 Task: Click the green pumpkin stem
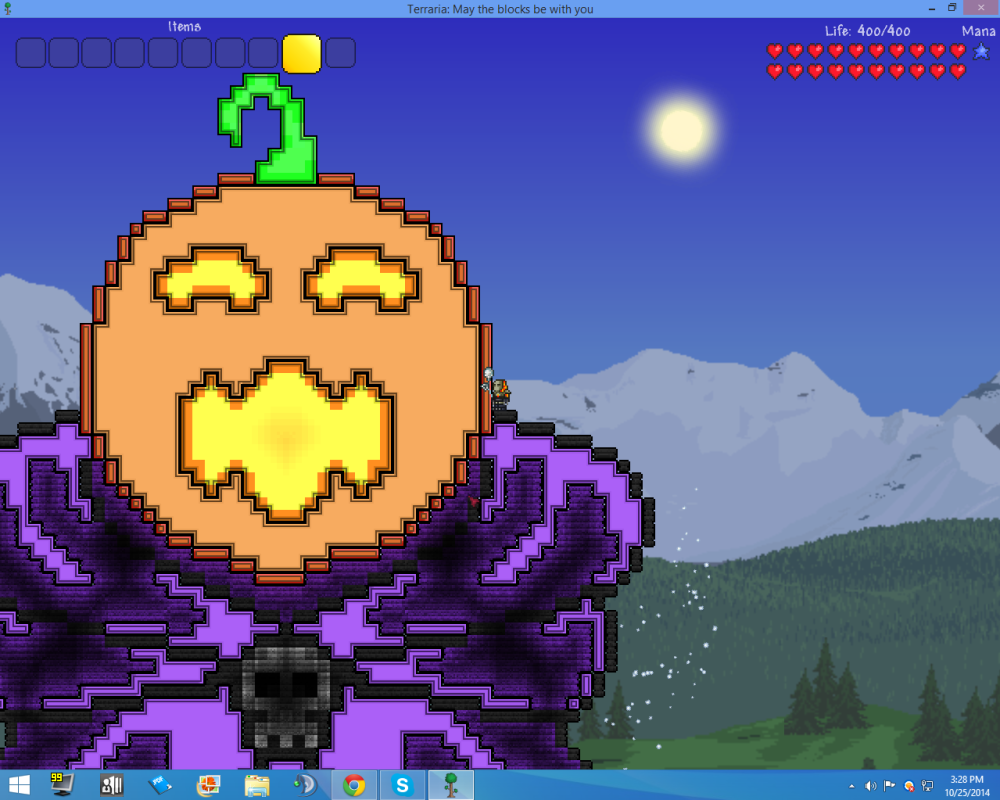(x=268, y=128)
